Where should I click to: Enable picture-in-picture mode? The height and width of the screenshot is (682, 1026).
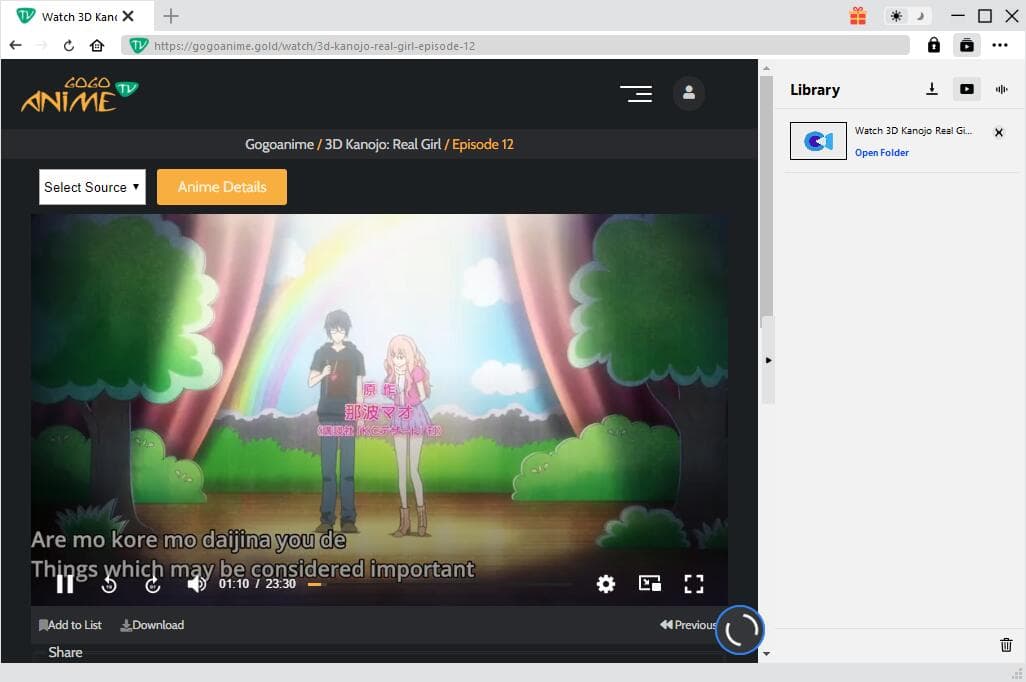click(650, 584)
